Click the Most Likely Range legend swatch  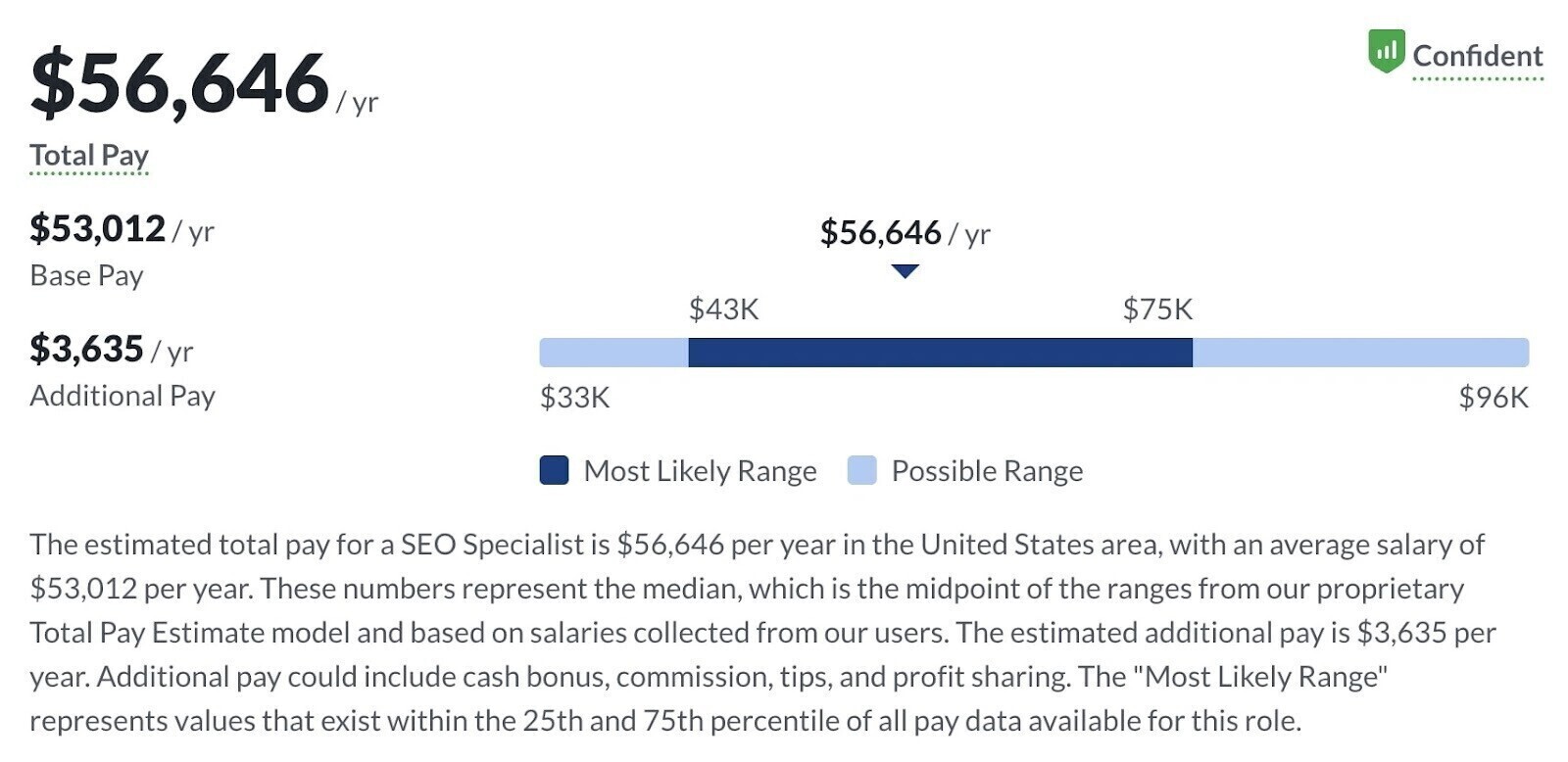tap(554, 470)
